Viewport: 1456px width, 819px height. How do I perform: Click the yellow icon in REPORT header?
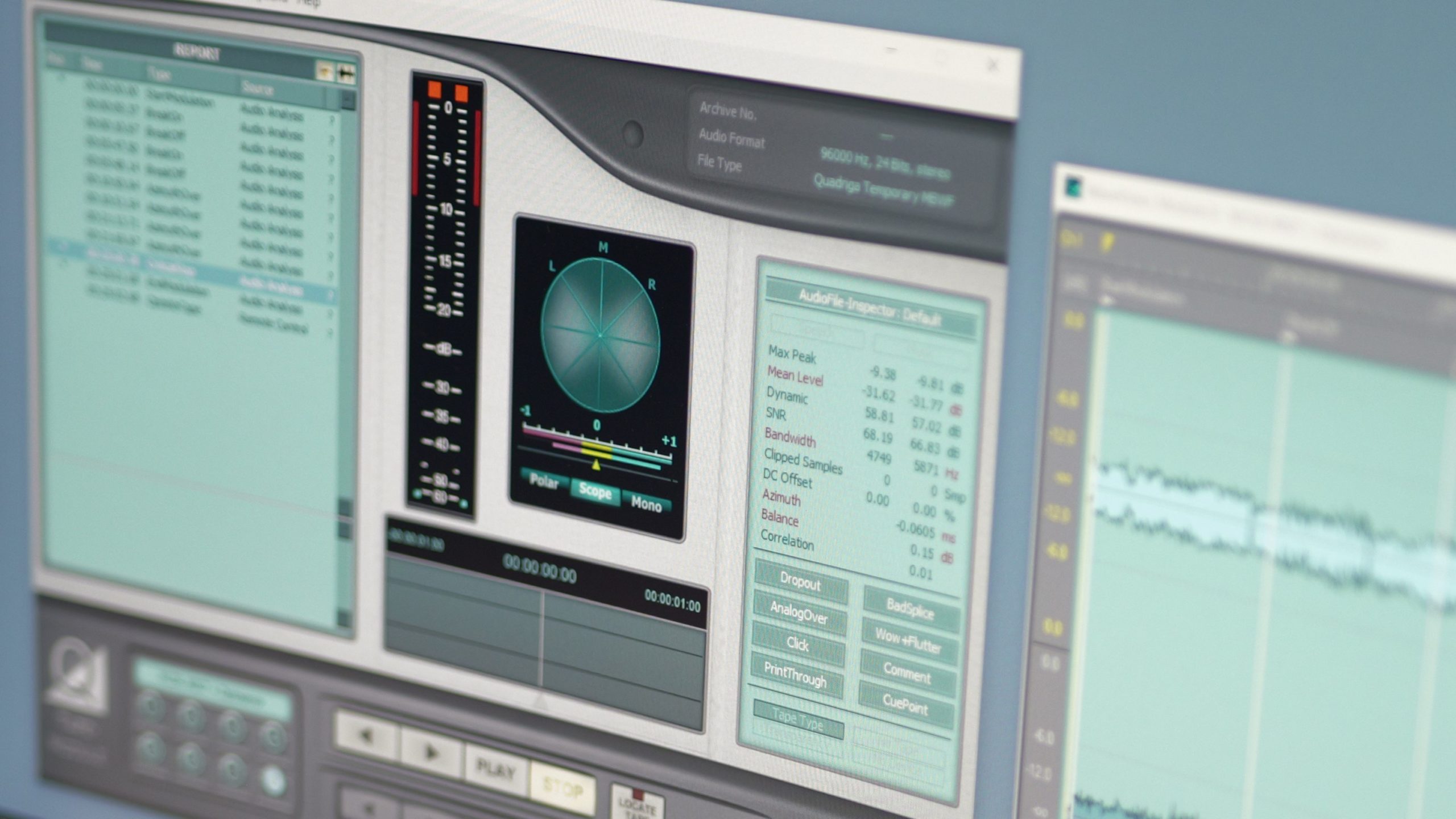click(x=325, y=71)
